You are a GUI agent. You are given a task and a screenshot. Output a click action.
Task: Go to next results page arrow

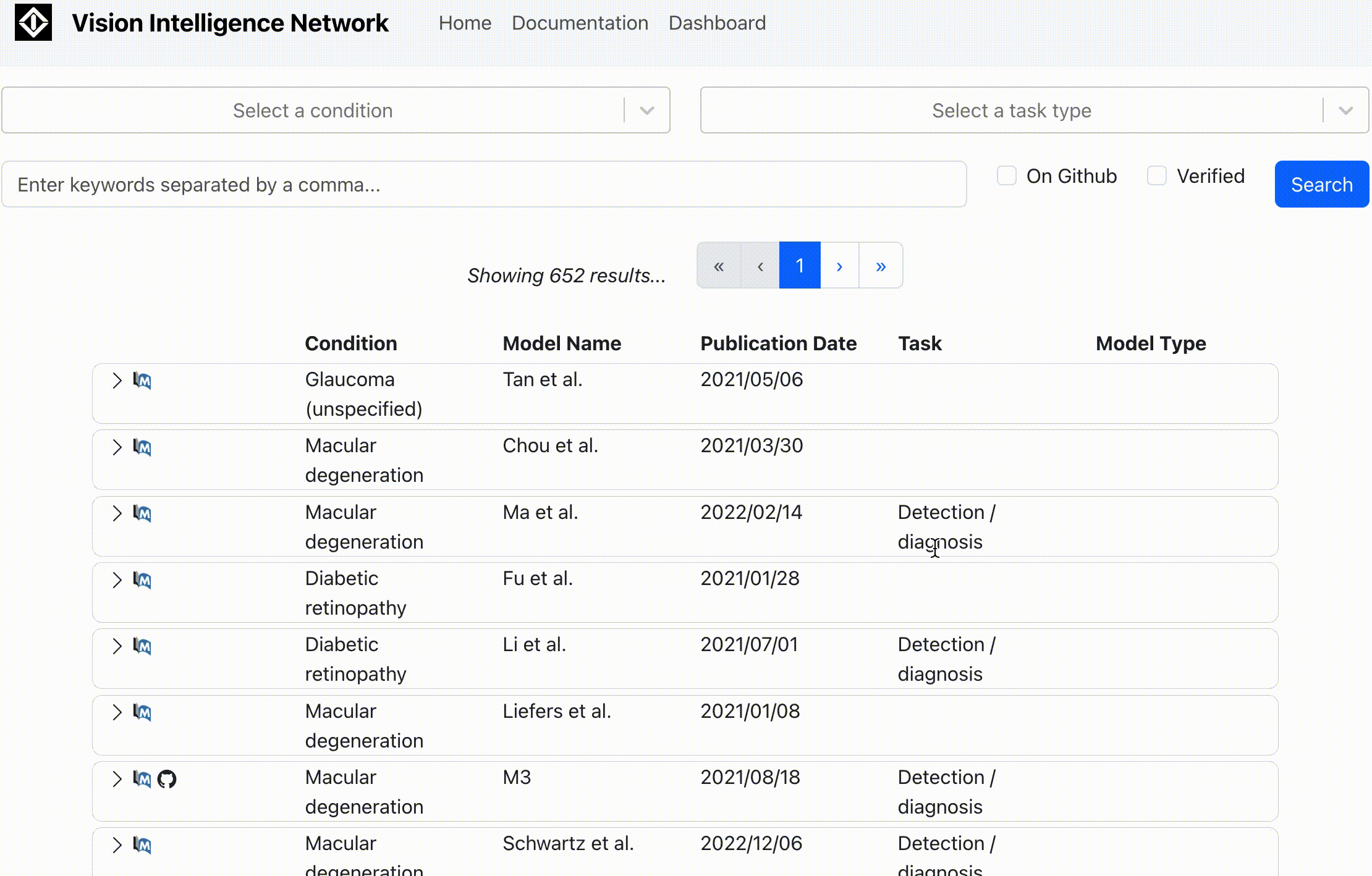tap(839, 266)
